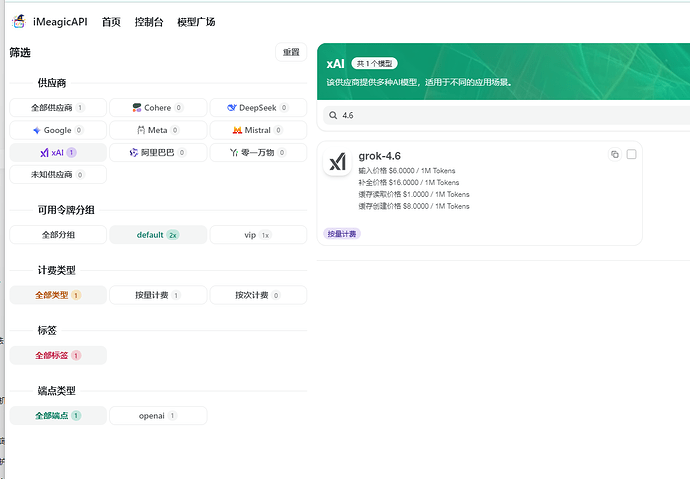
Task: Click the 补全价格 $16.0000 line
Action: click(x=409, y=183)
